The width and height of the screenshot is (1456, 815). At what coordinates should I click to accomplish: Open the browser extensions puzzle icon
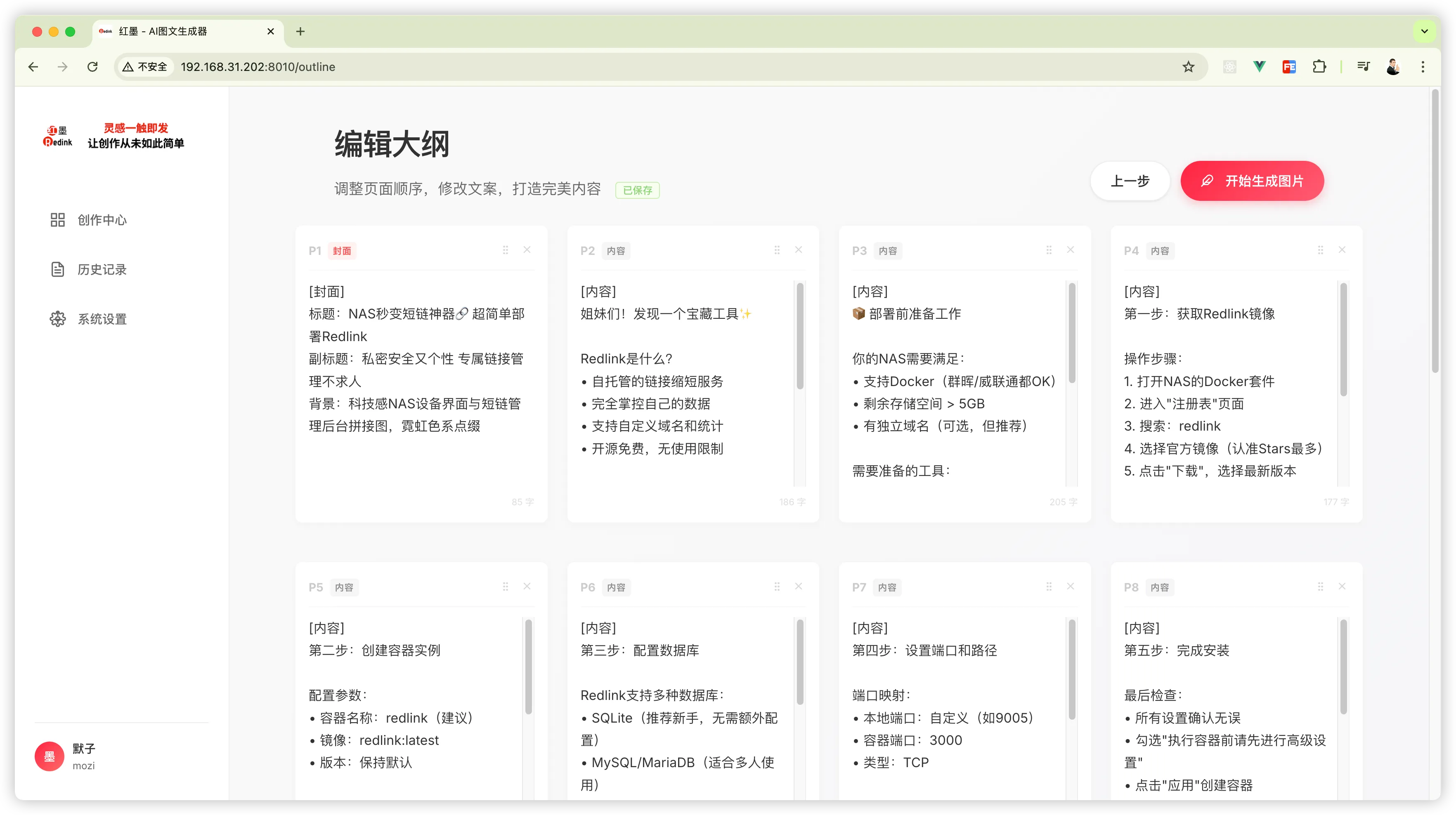tap(1319, 67)
